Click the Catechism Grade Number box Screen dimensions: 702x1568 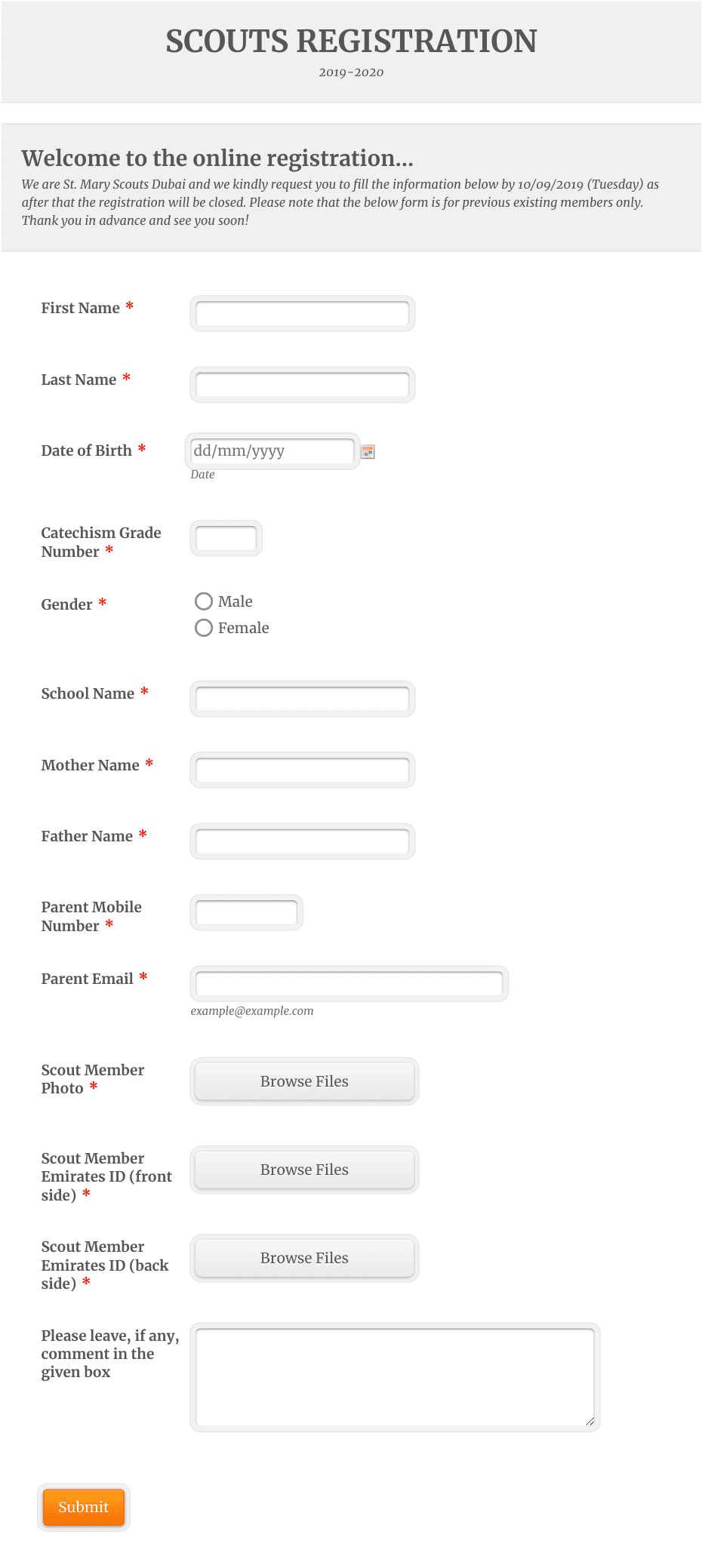[x=226, y=538]
